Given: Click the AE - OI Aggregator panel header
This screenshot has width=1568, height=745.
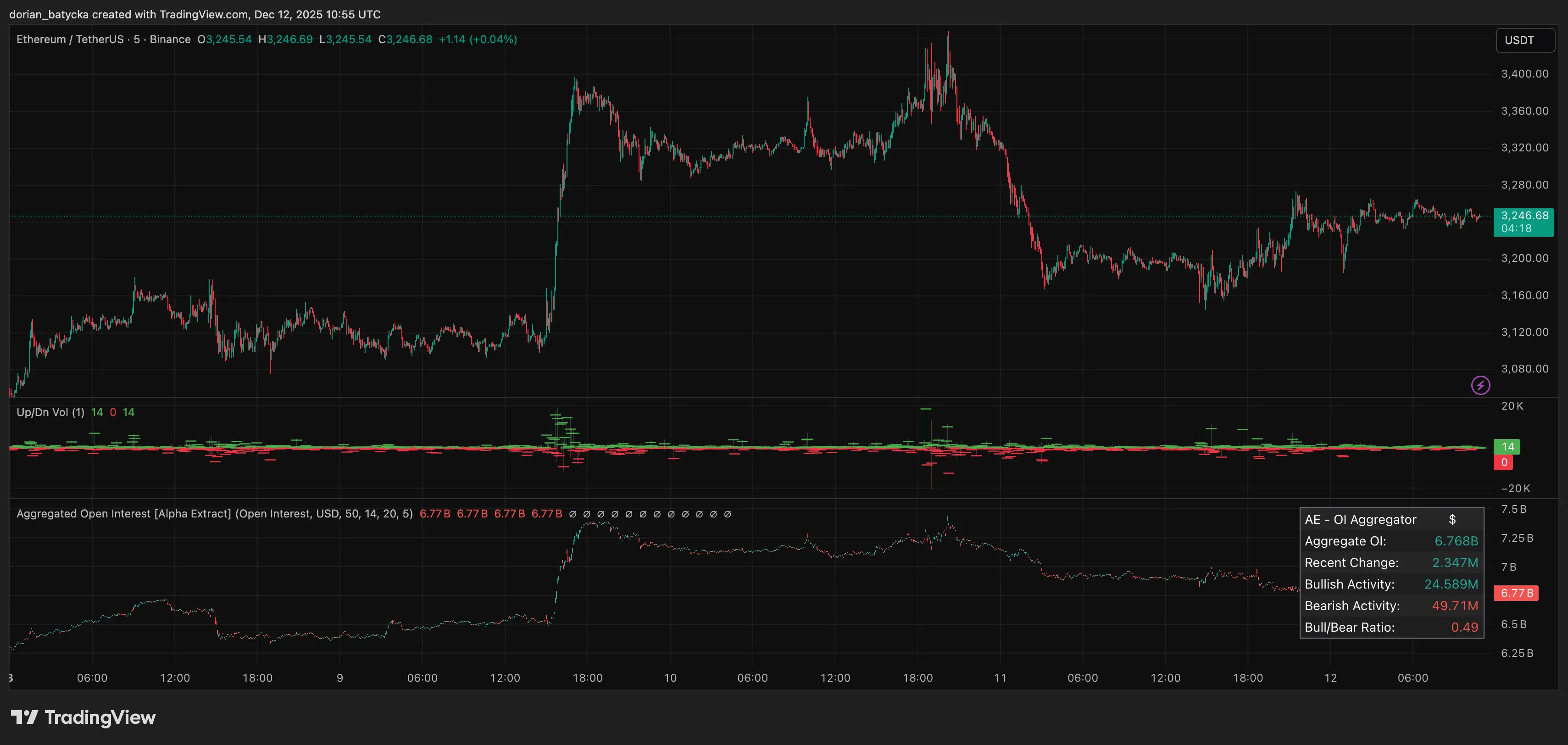Looking at the screenshot, I should (x=1361, y=519).
